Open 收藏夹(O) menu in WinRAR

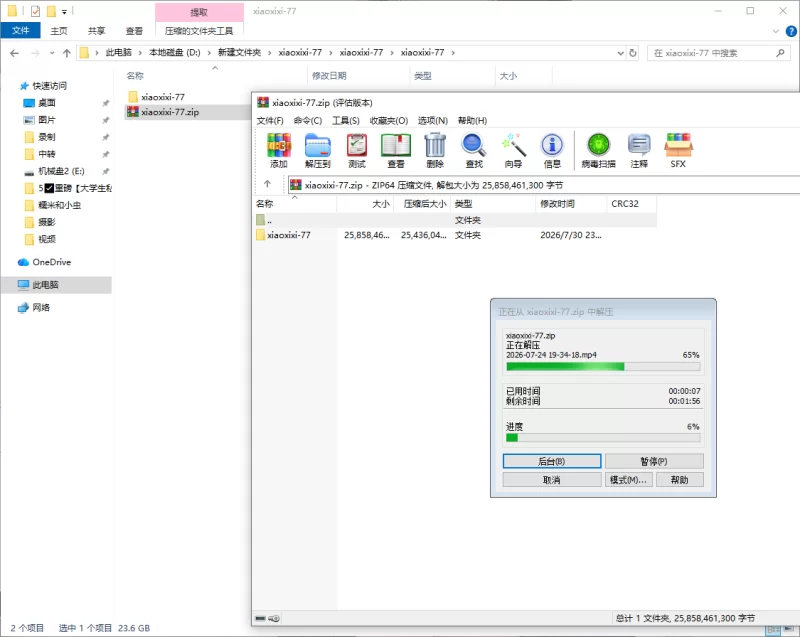389,121
